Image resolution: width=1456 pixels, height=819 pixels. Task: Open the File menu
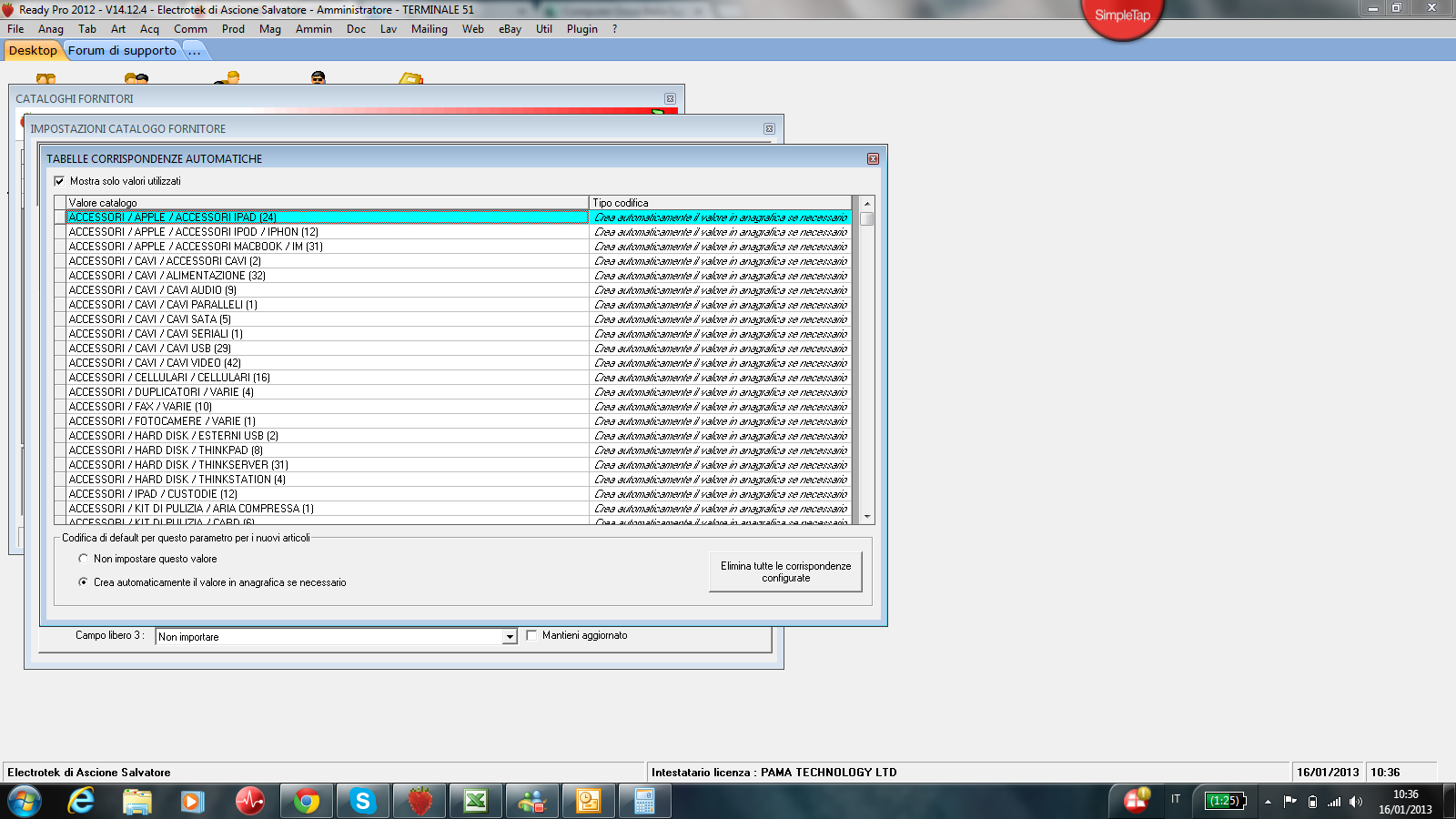click(15, 29)
